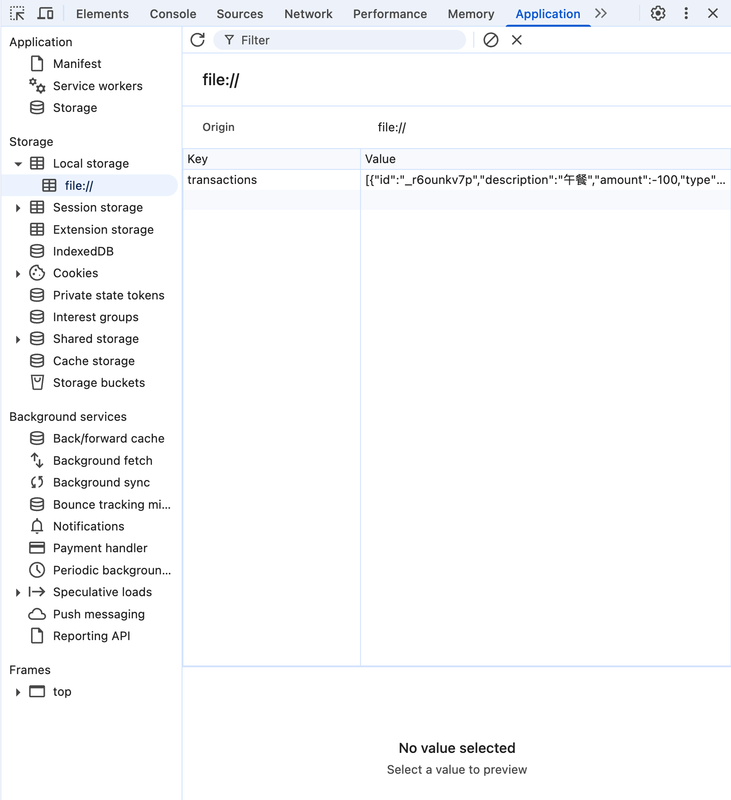This screenshot has width=731, height=800.
Task: Toggle the device toolbar icon
Action: tap(45, 13)
